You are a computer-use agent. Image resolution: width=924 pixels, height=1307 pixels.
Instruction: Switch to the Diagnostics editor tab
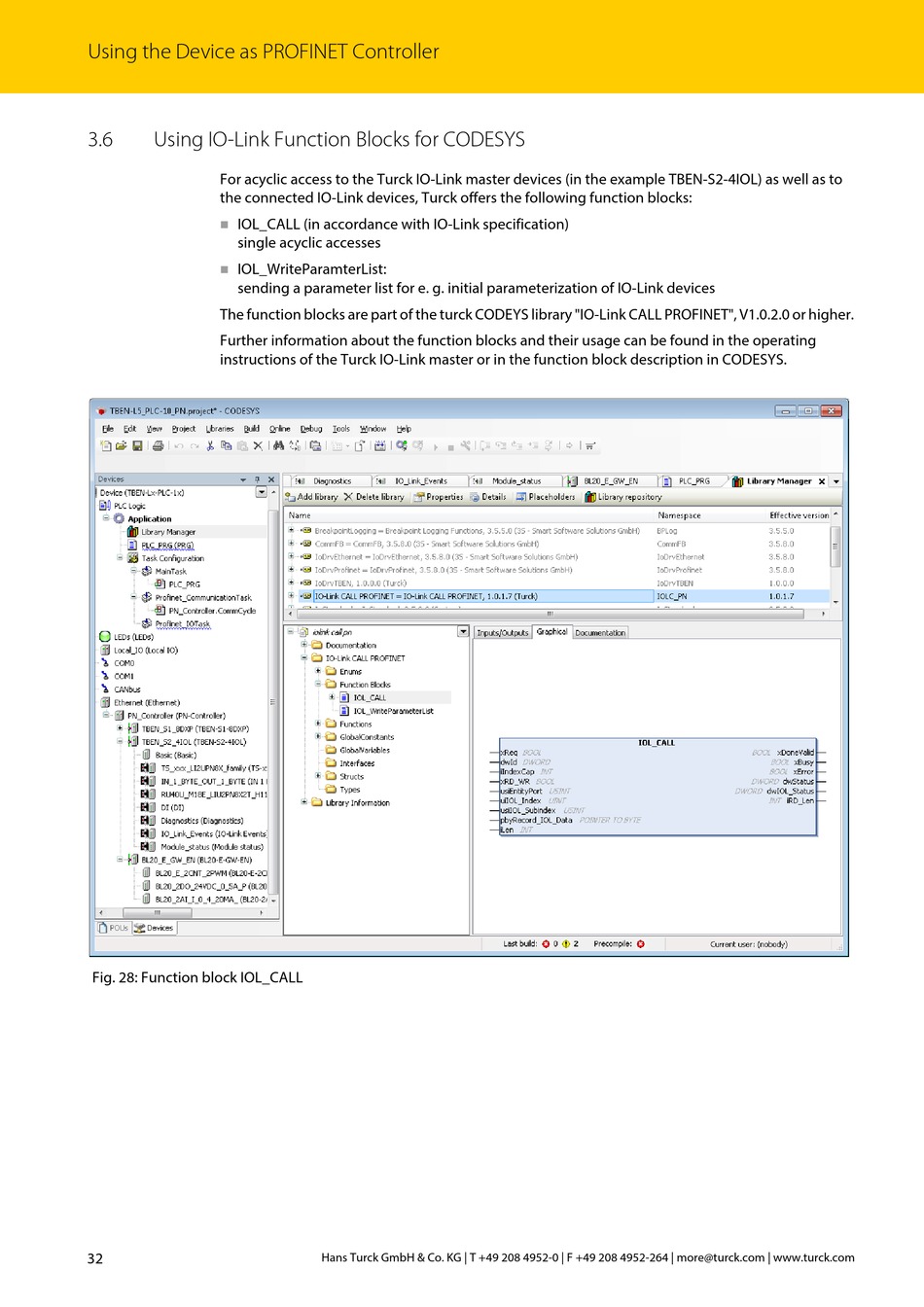328,481
